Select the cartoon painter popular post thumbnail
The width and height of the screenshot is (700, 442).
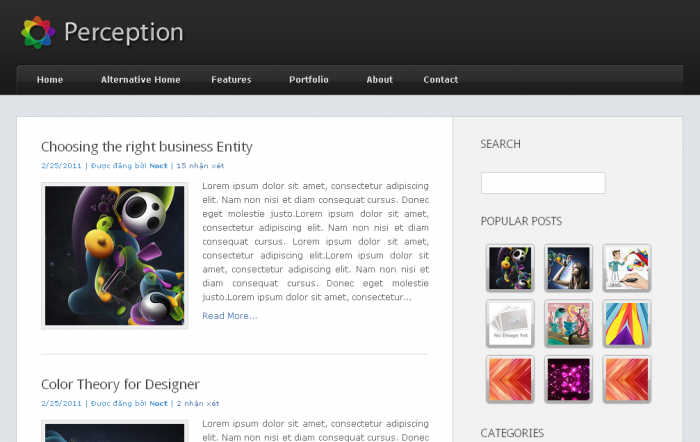point(627,268)
